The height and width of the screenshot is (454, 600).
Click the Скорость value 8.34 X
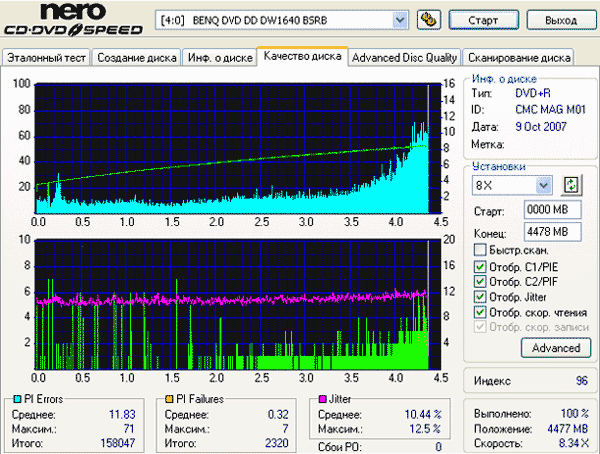574,443
